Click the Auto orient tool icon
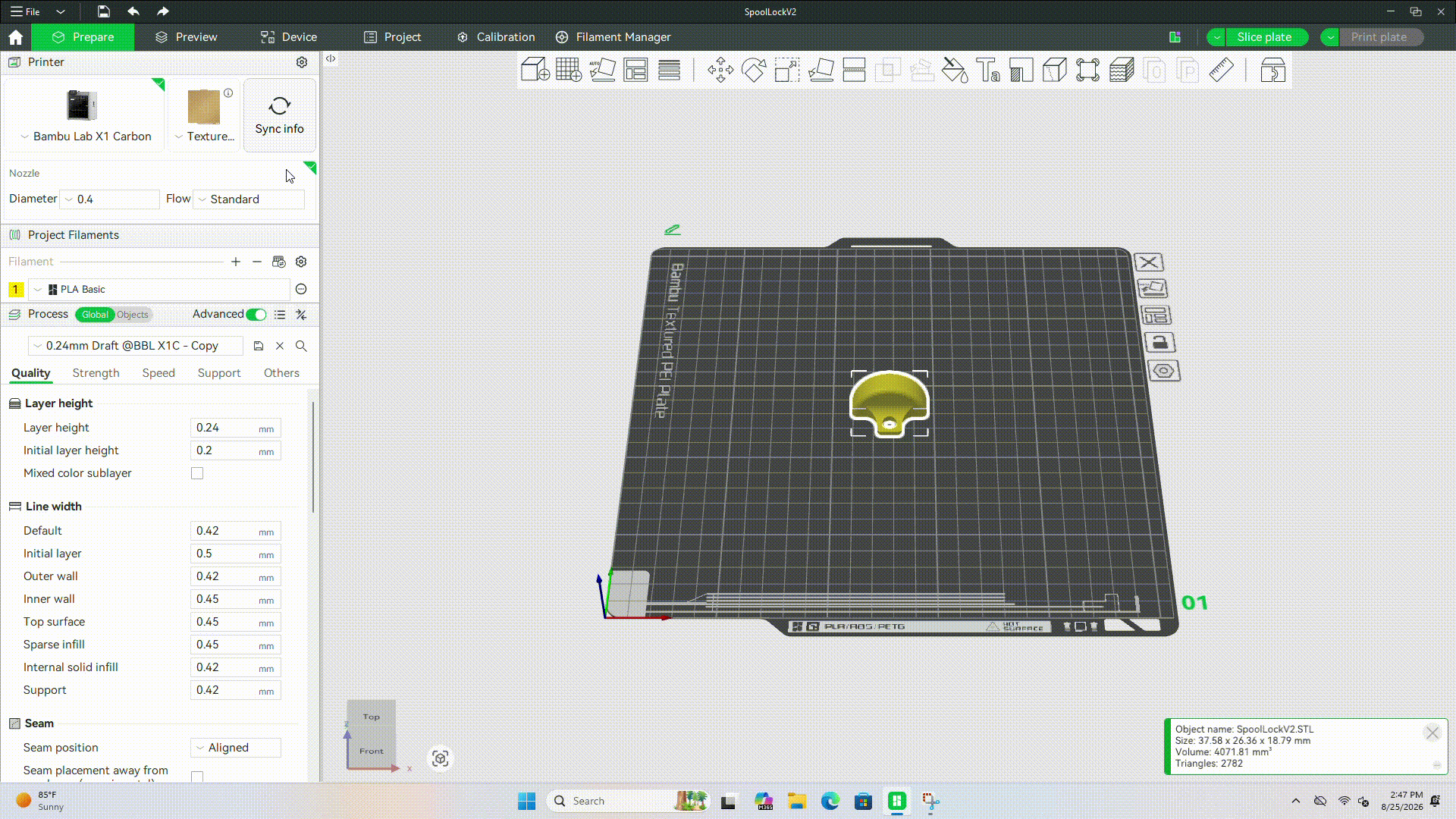 (x=602, y=71)
